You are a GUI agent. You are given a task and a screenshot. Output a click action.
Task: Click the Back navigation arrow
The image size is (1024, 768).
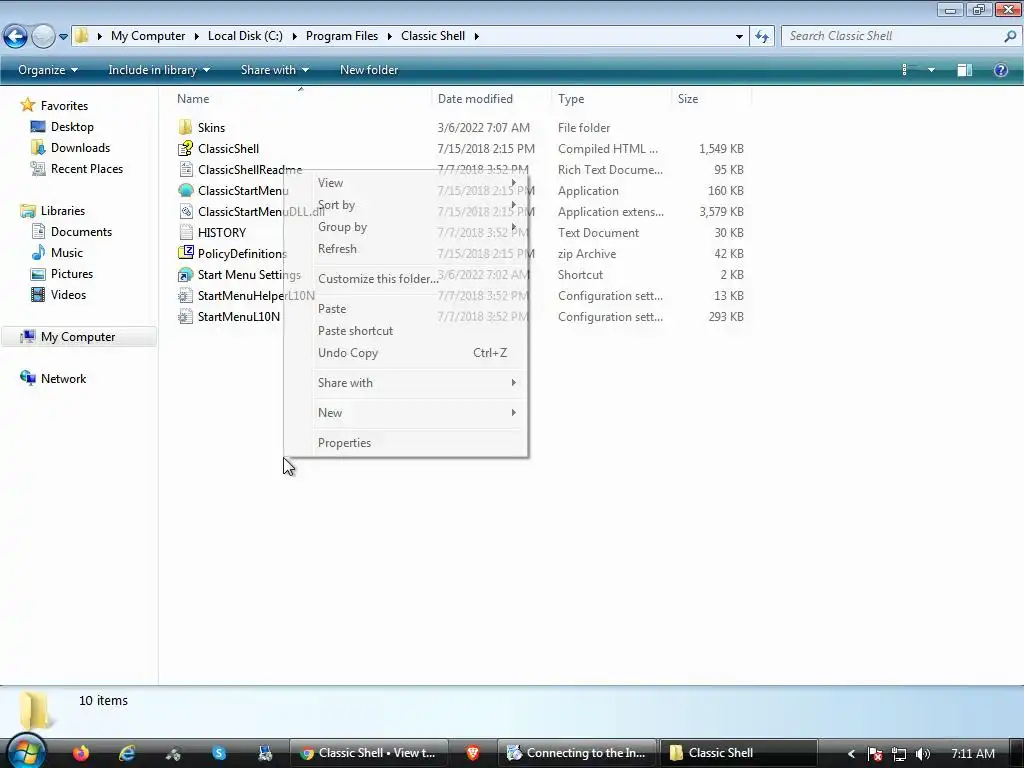tap(15, 36)
